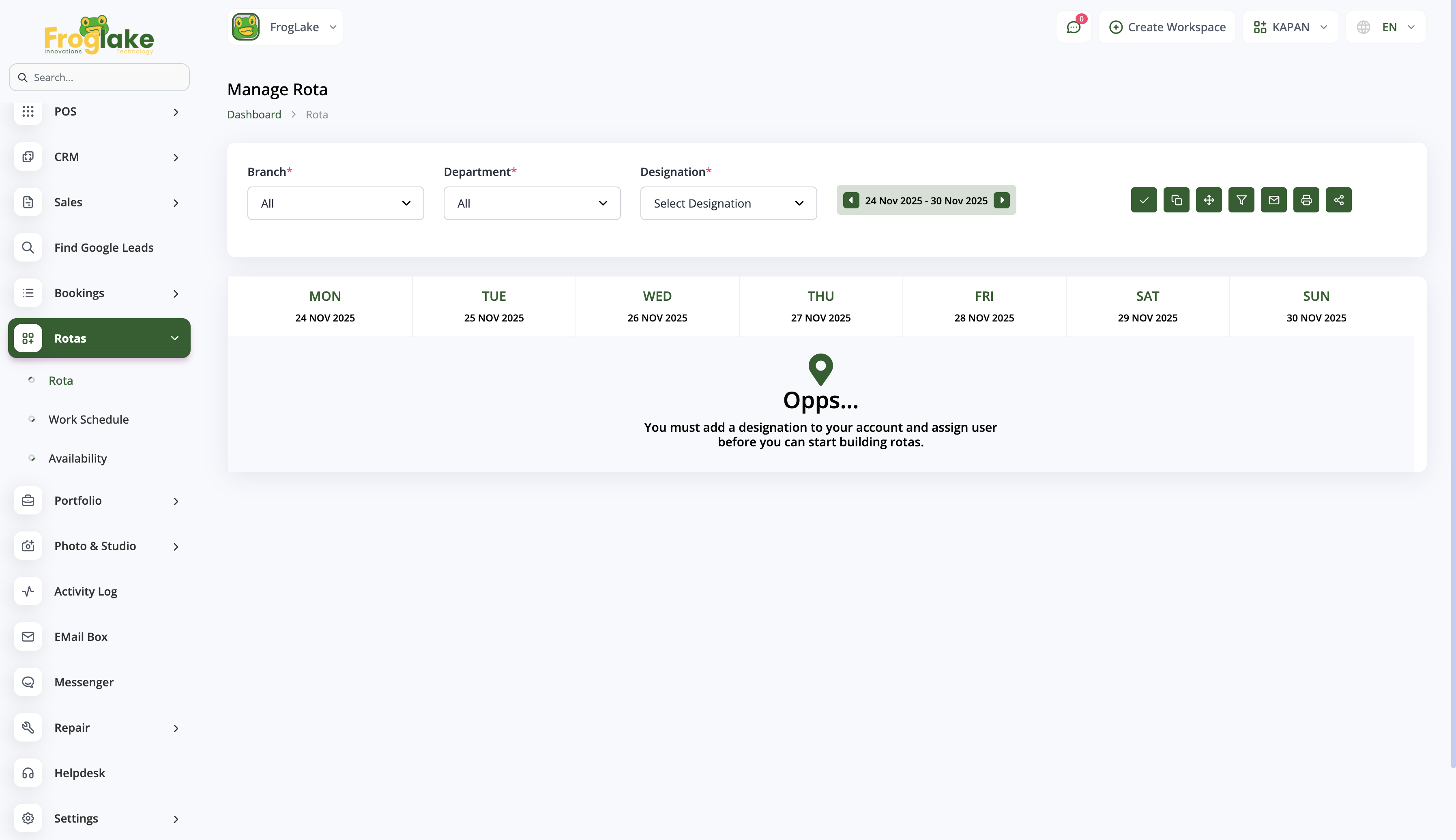Click the print rota icon button
Viewport: 1456px width, 840px height.
[1306, 200]
